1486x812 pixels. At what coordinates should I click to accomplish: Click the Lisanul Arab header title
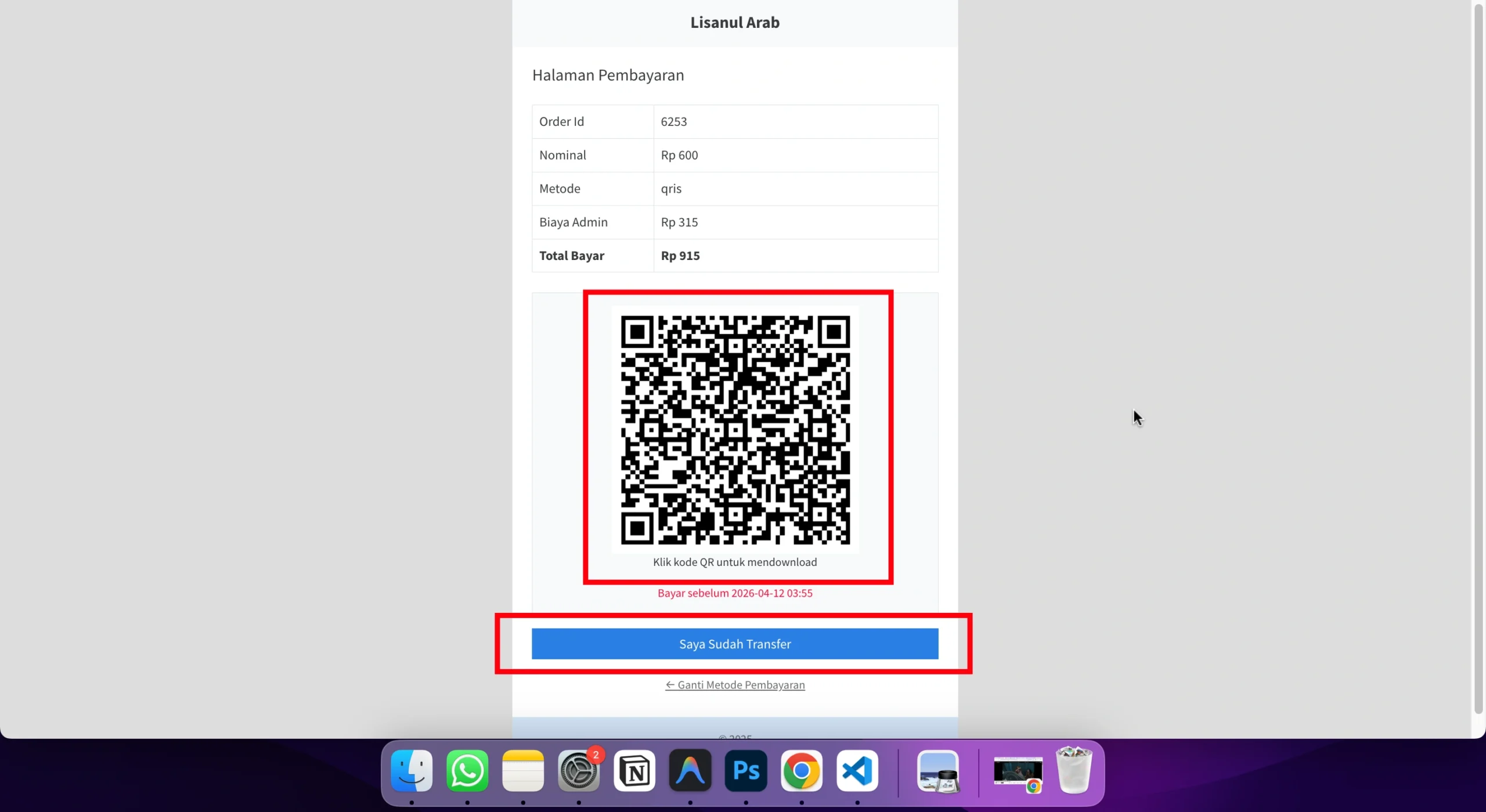735,23
